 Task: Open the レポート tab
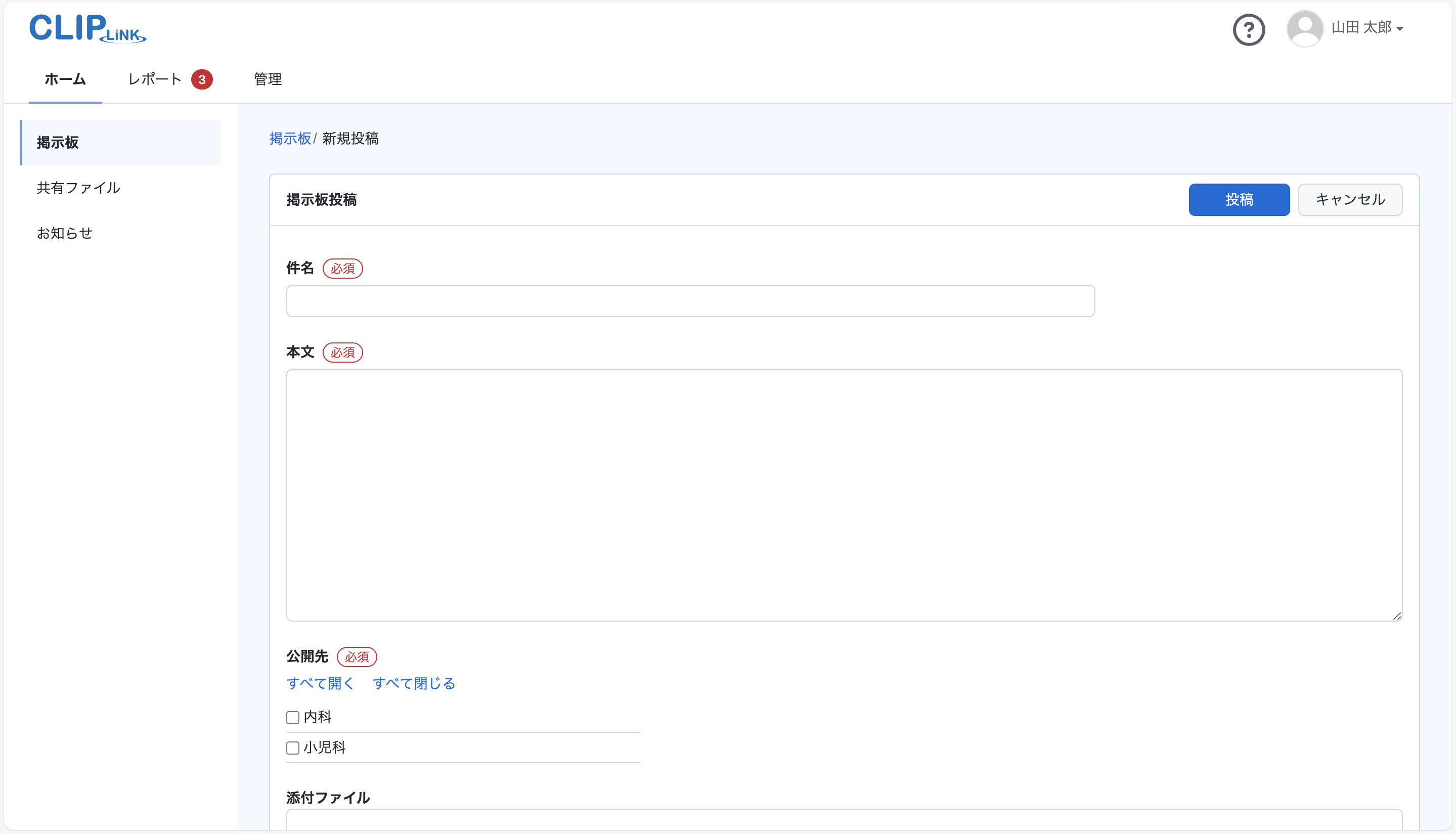pos(155,79)
